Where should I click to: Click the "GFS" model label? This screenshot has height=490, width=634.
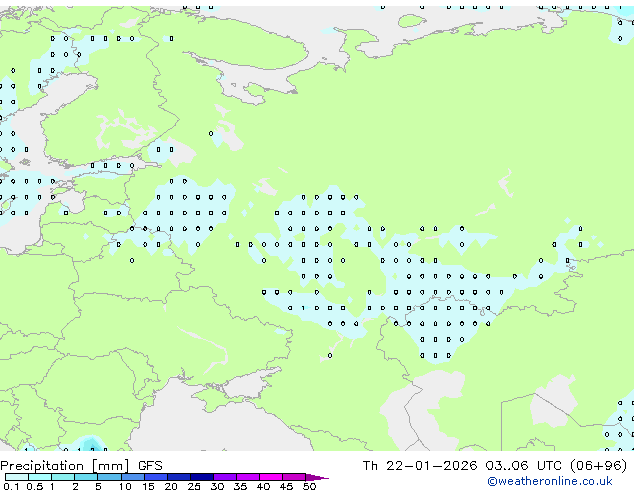(x=150, y=466)
